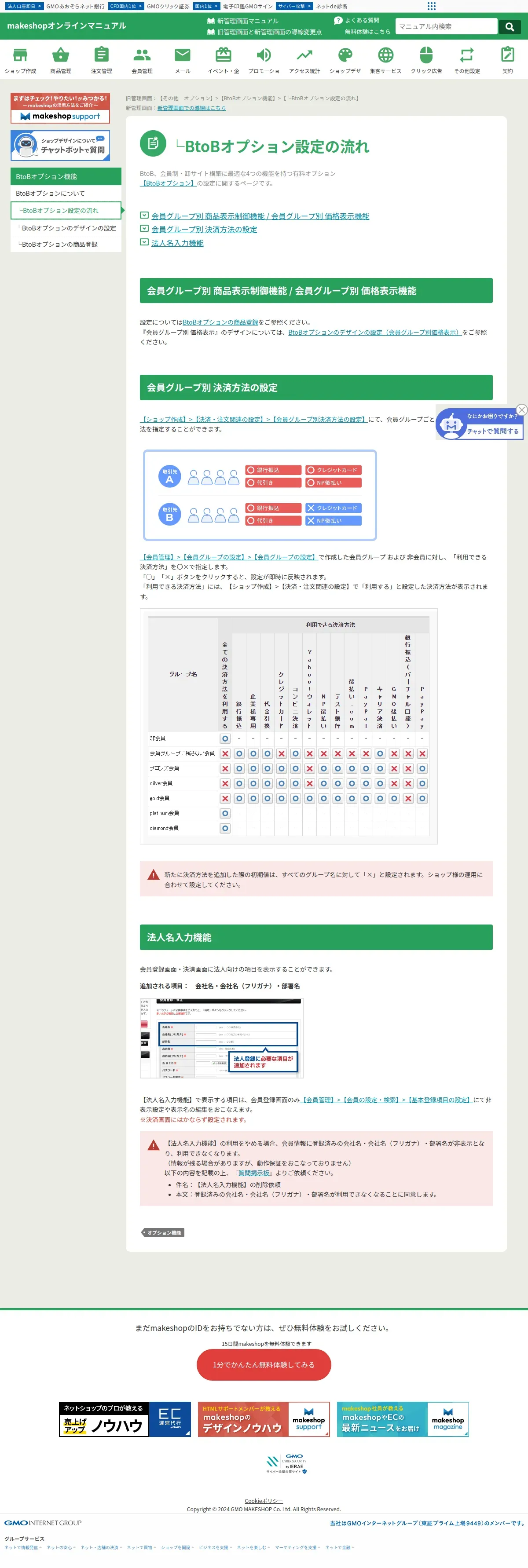528x1568 pixels.
Task: Open the クリック広告 mouse icon menu
Action: coord(426,60)
